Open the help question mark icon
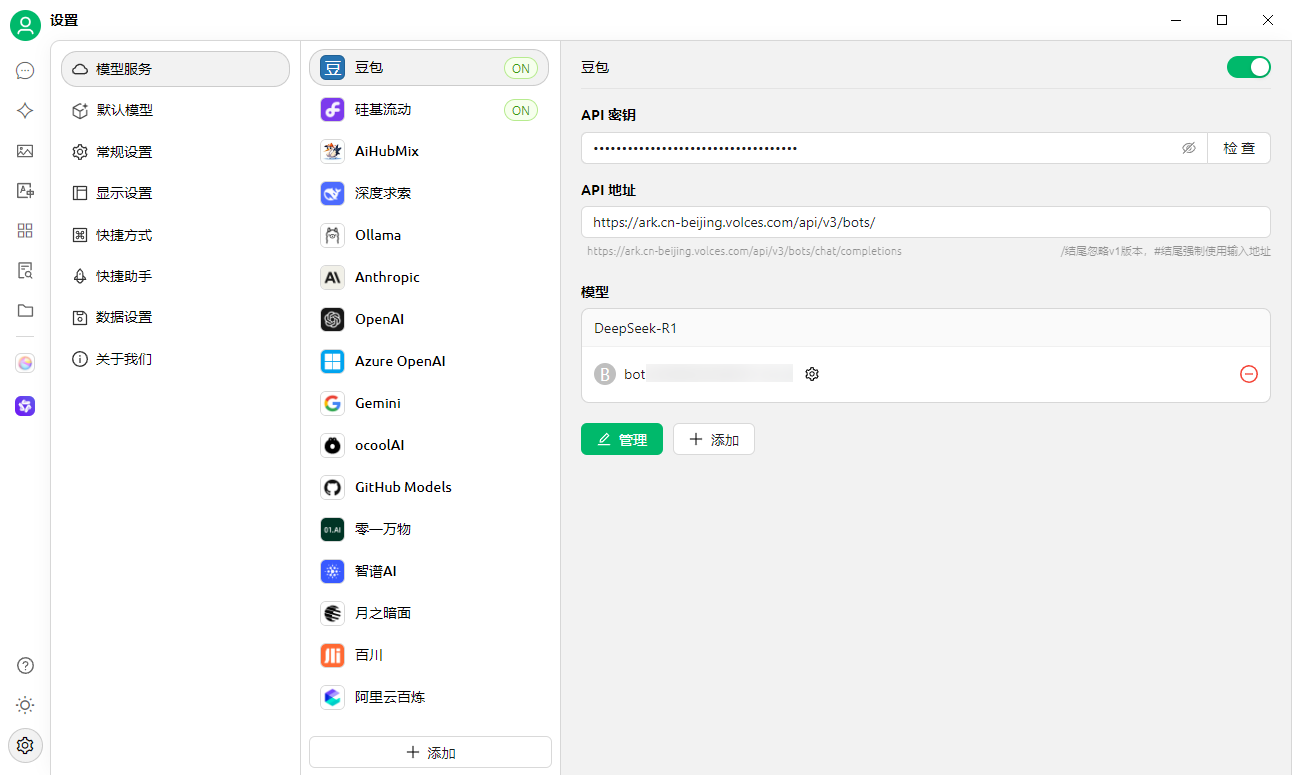 coord(25,666)
